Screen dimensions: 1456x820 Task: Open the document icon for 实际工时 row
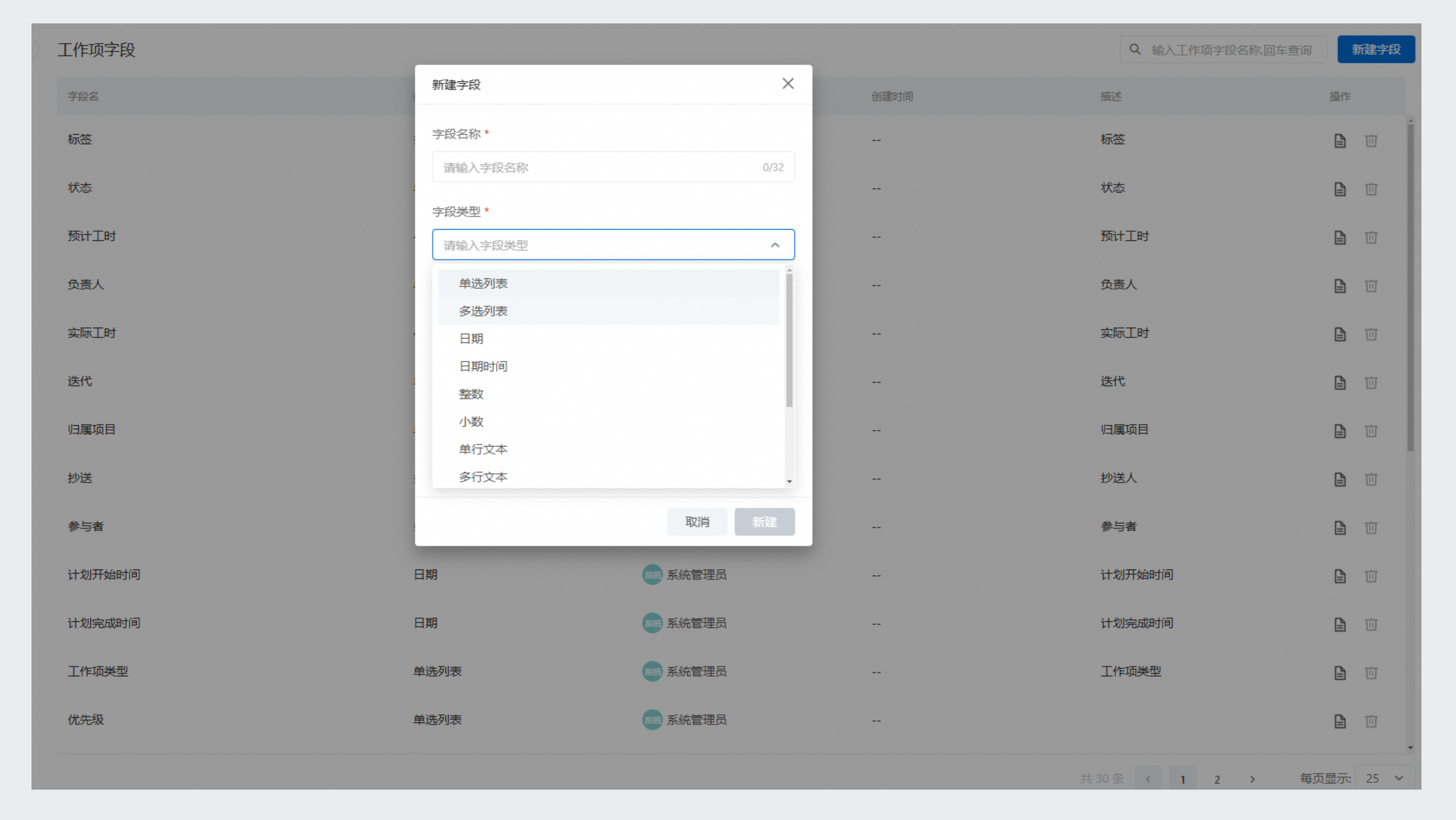pos(1340,334)
